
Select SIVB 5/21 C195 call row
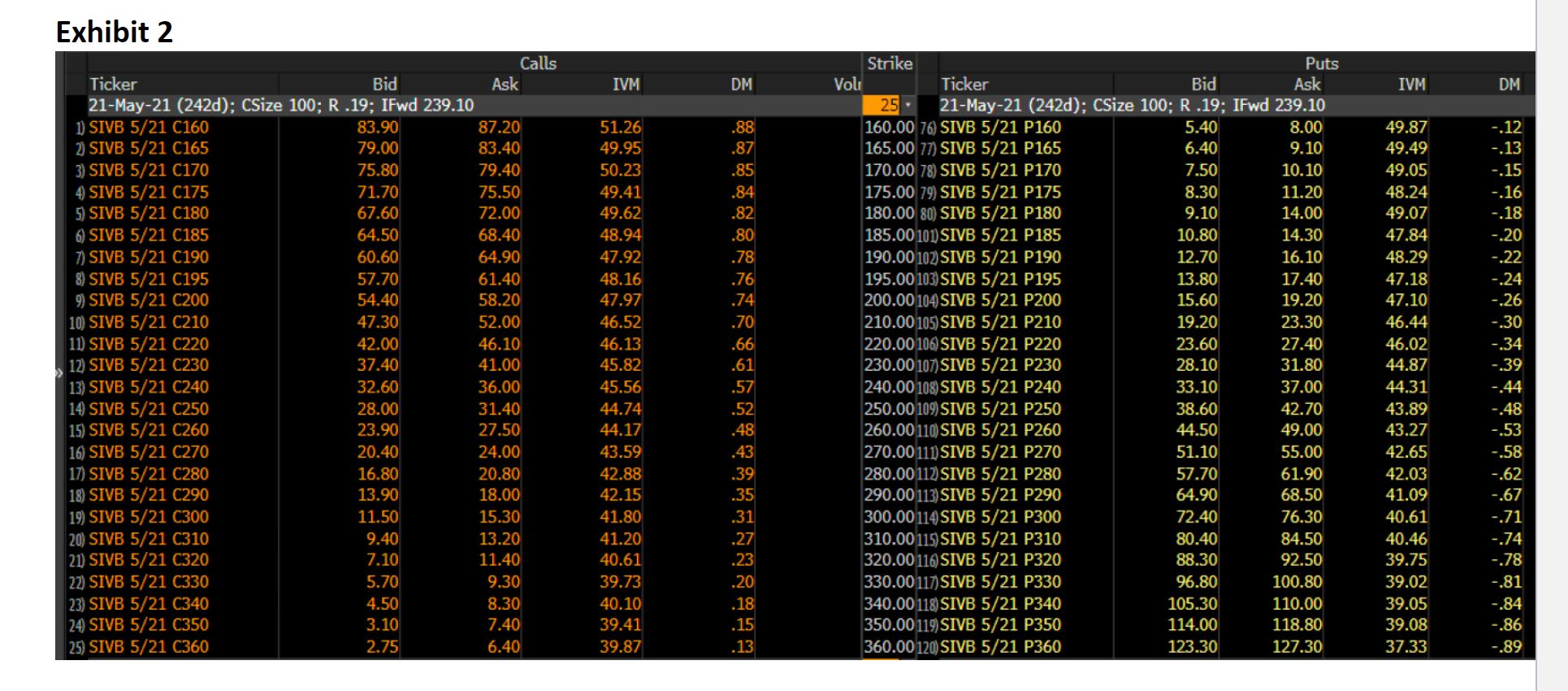coord(463,279)
